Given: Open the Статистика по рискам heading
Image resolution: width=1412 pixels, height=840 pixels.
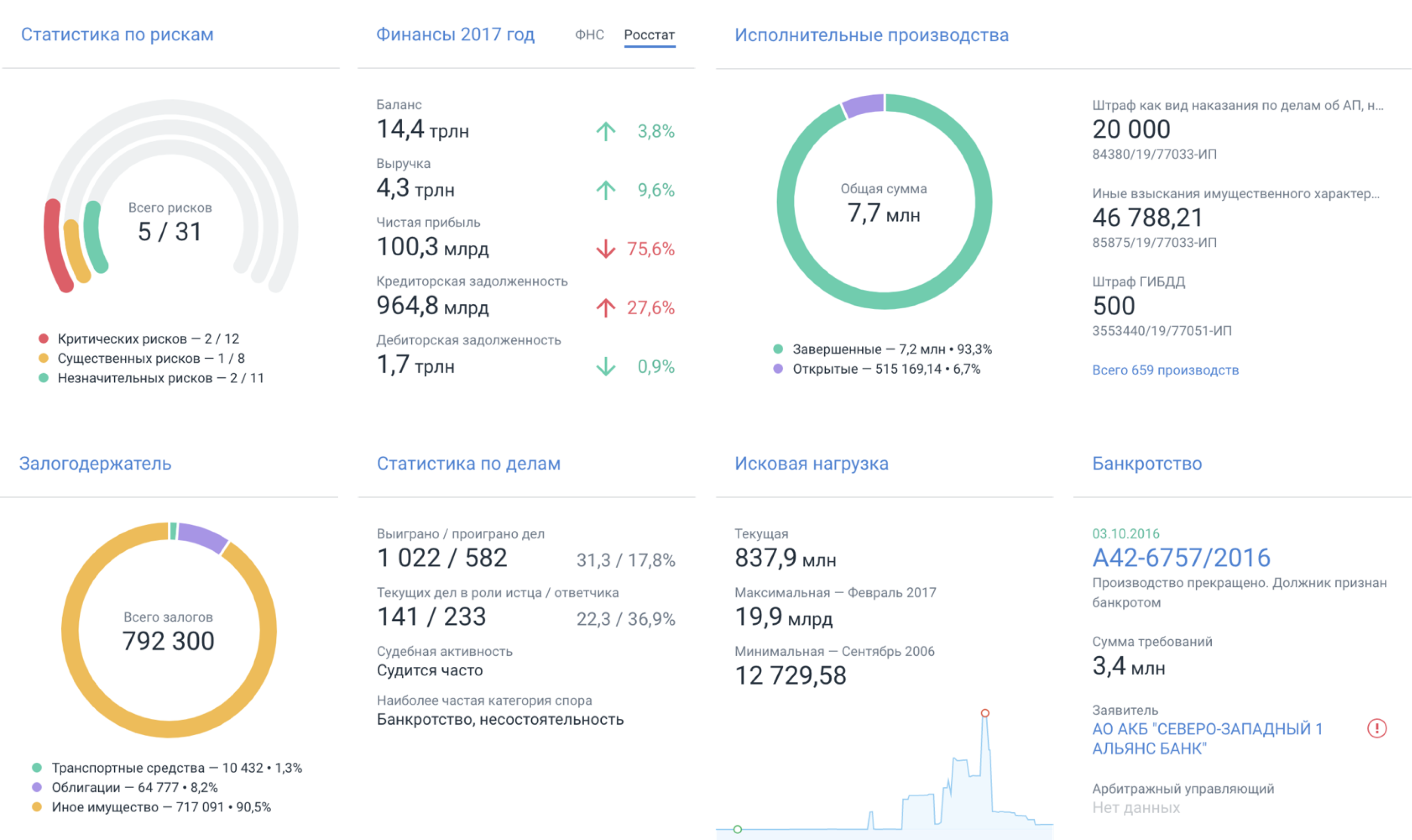Looking at the screenshot, I should pyautogui.click(x=117, y=35).
